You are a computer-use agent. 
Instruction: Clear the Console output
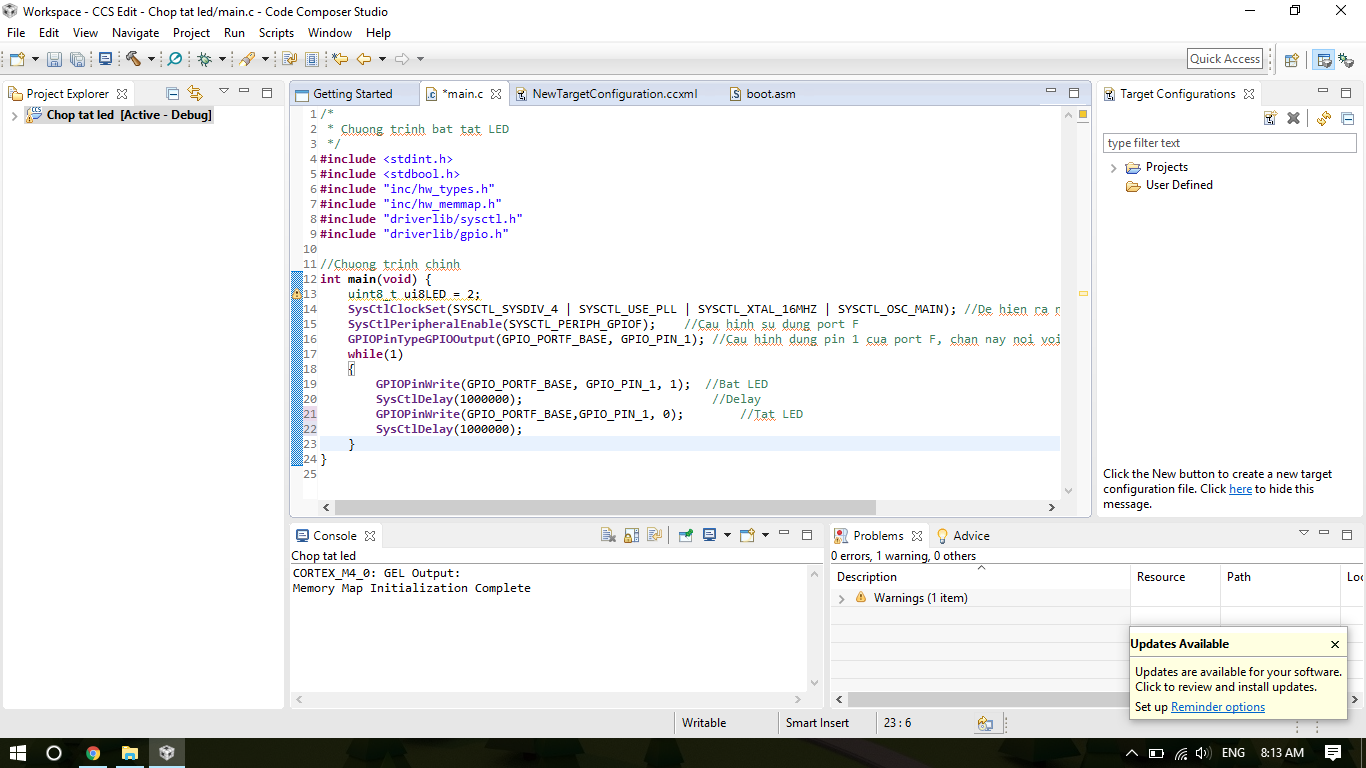pos(608,535)
